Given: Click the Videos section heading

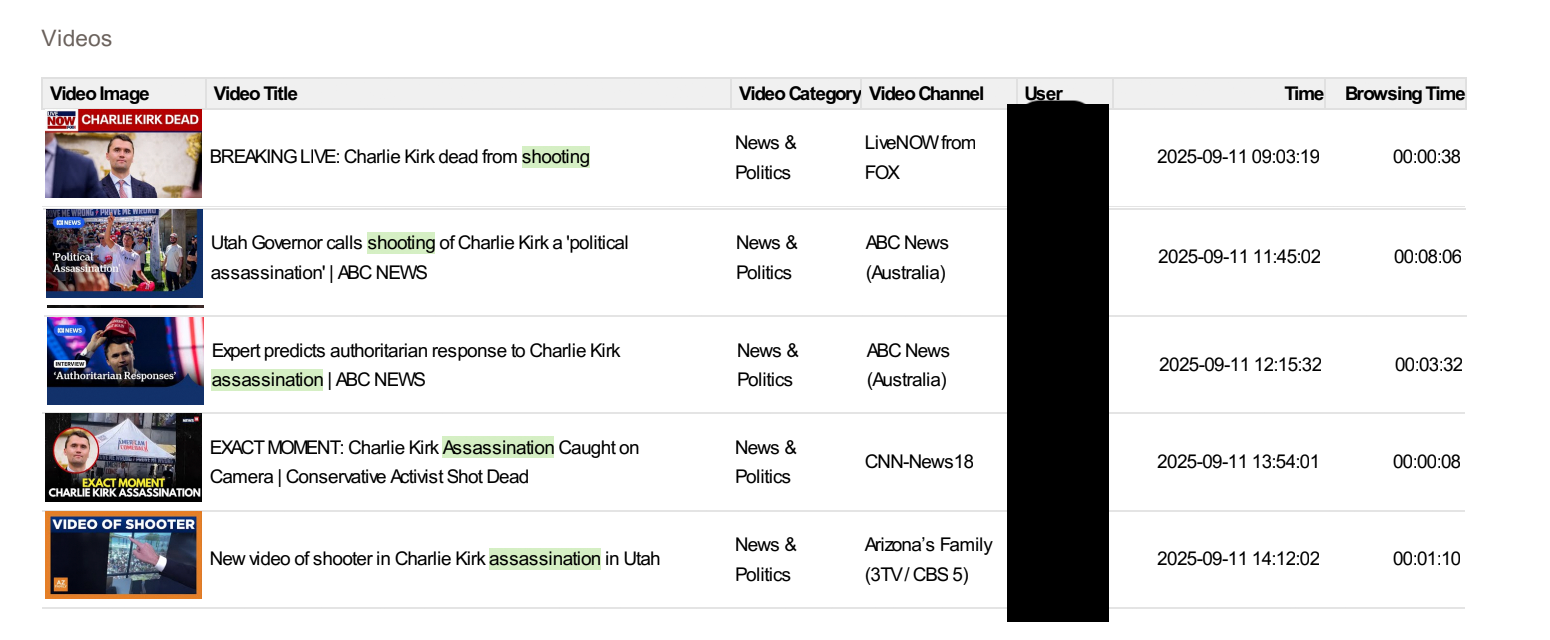Looking at the screenshot, I should click(x=77, y=38).
